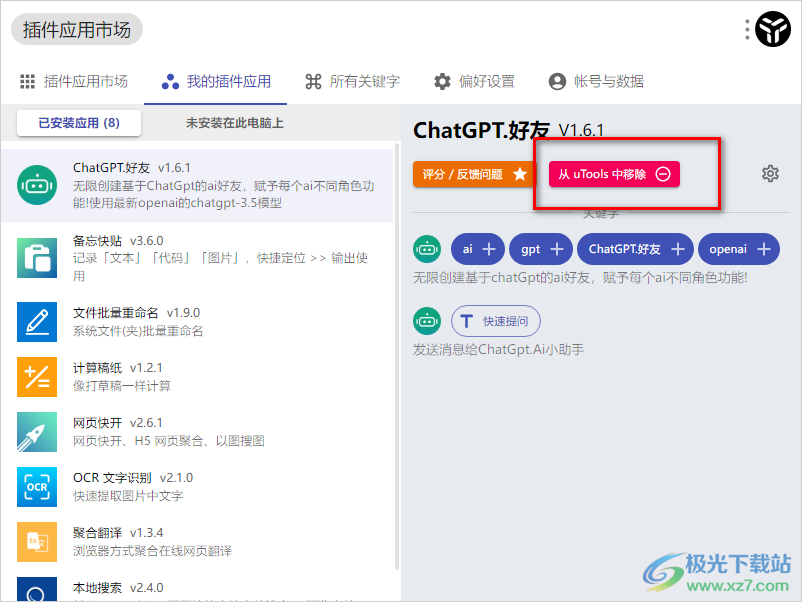
Task: Switch to 我的插件应用 tab
Action: [x=216, y=81]
